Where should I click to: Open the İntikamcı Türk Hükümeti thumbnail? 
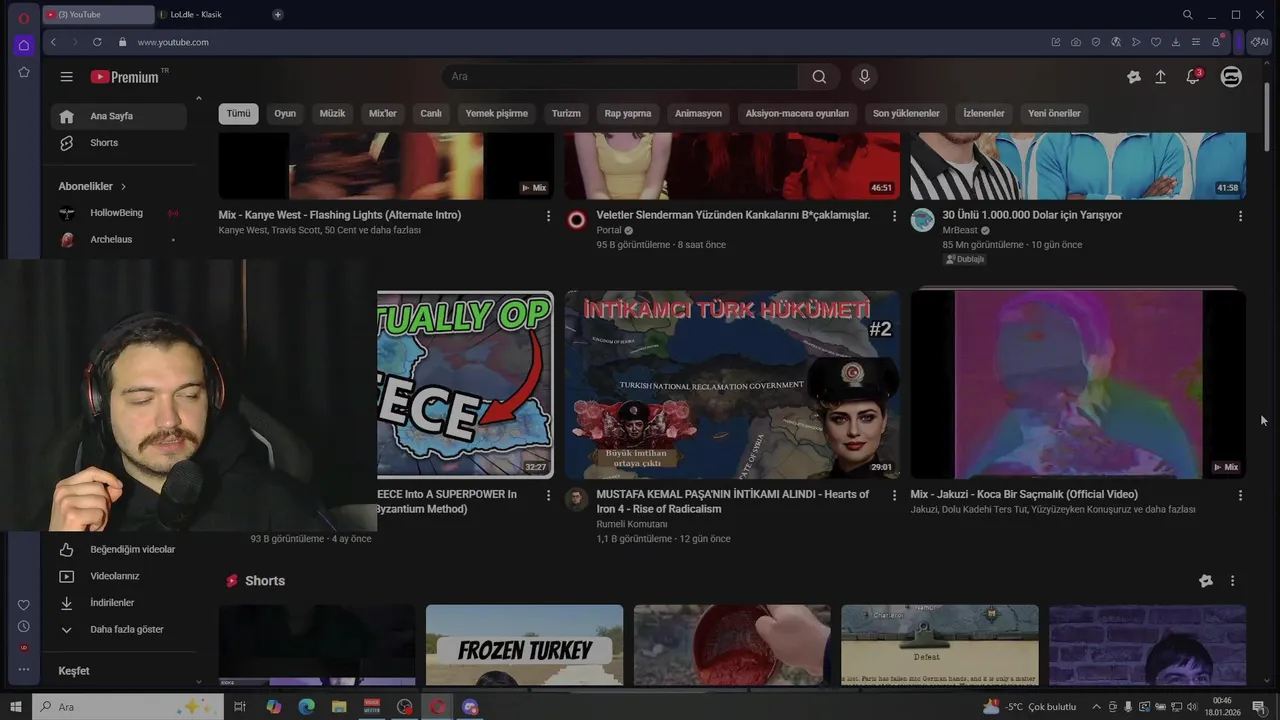pyautogui.click(x=732, y=385)
